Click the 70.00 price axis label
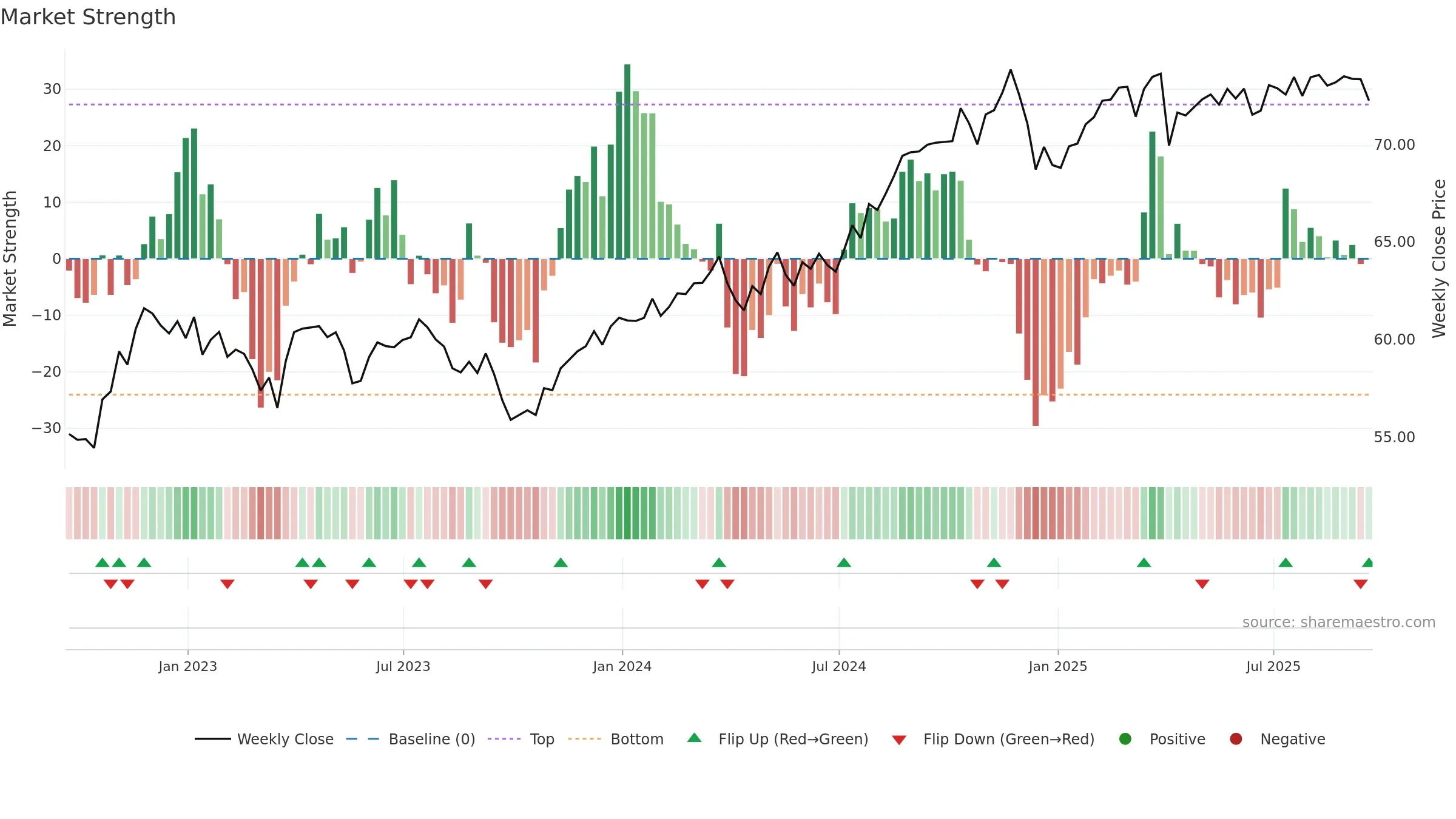Screen dimensions: 1456x819 click(x=1394, y=145)
